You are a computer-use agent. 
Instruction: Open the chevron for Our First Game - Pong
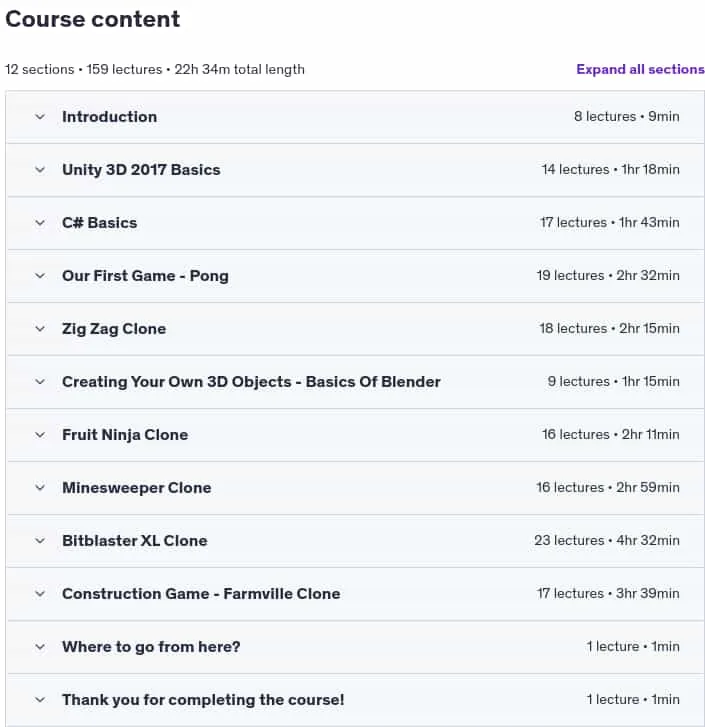tap(40, 276)
